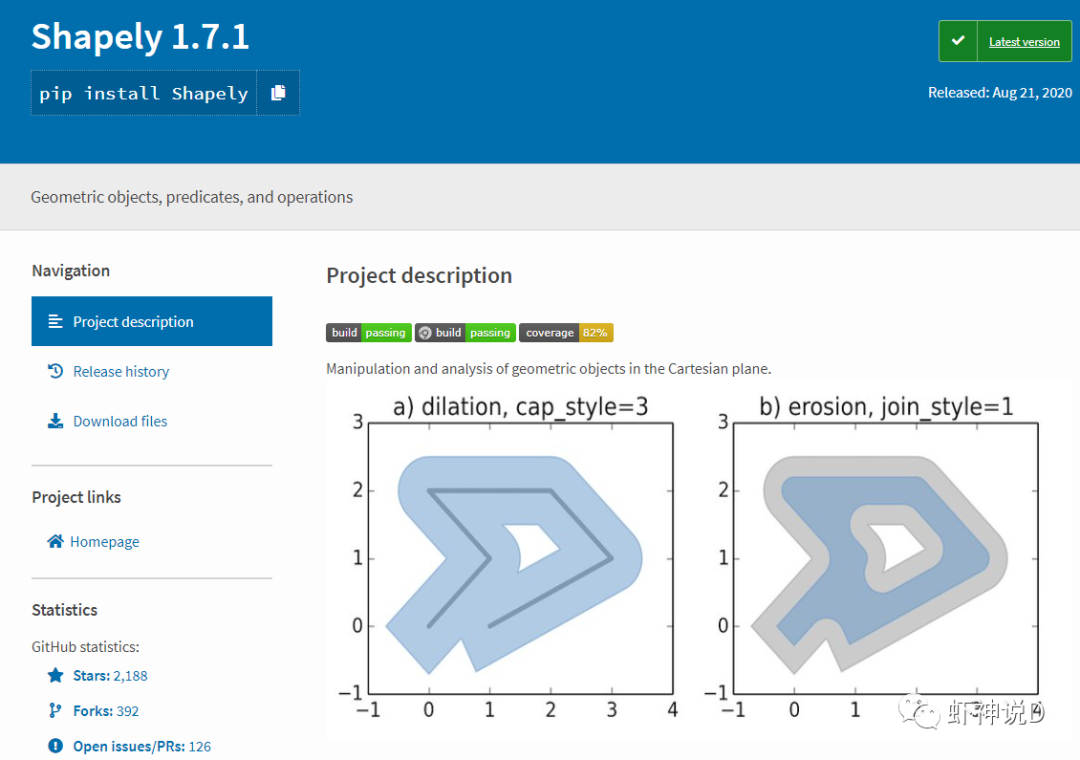Screen dimensions: 1080x760
Task: Click the Stars star icon
Action: tap(55, 675)
